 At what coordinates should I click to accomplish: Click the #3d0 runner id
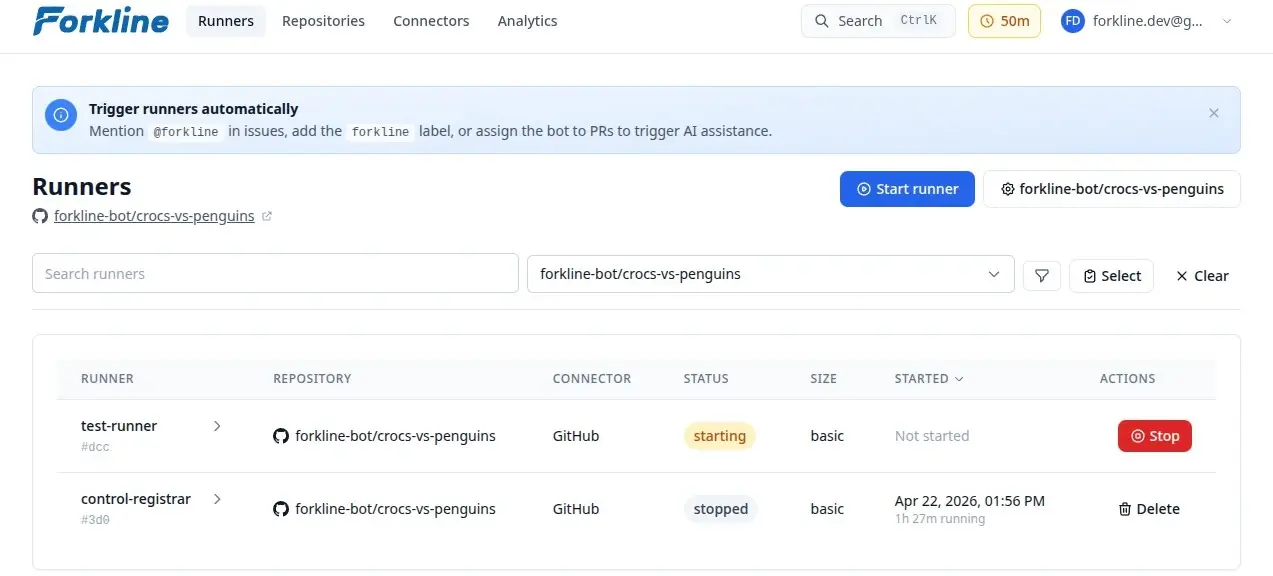click(95, 520)
